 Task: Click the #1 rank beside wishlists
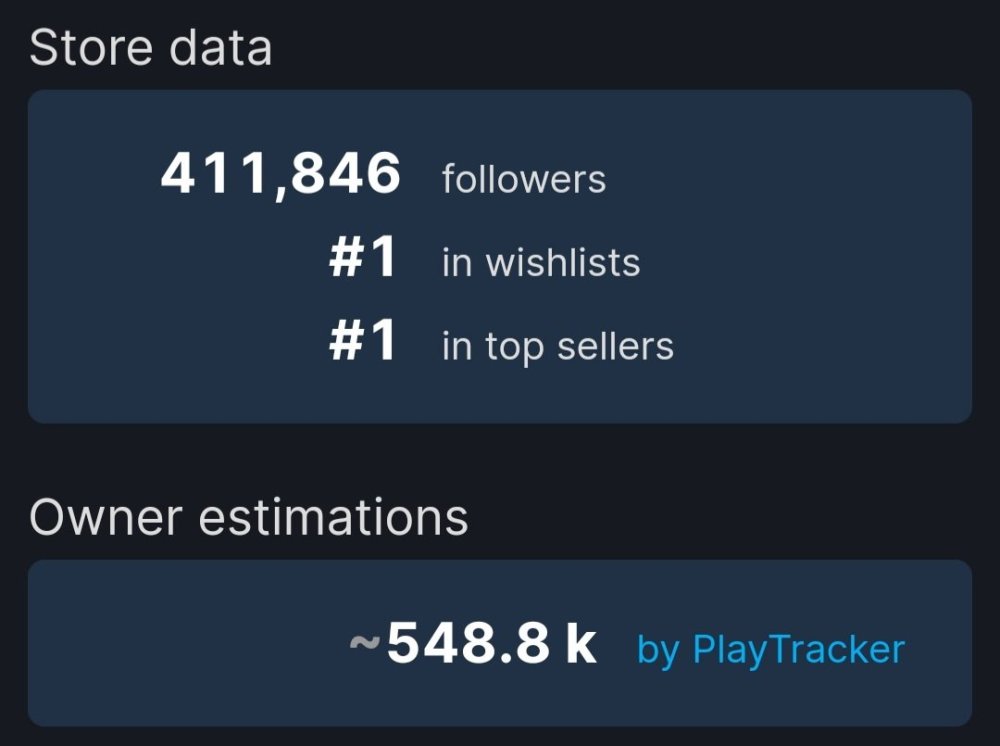coord(363,259)
